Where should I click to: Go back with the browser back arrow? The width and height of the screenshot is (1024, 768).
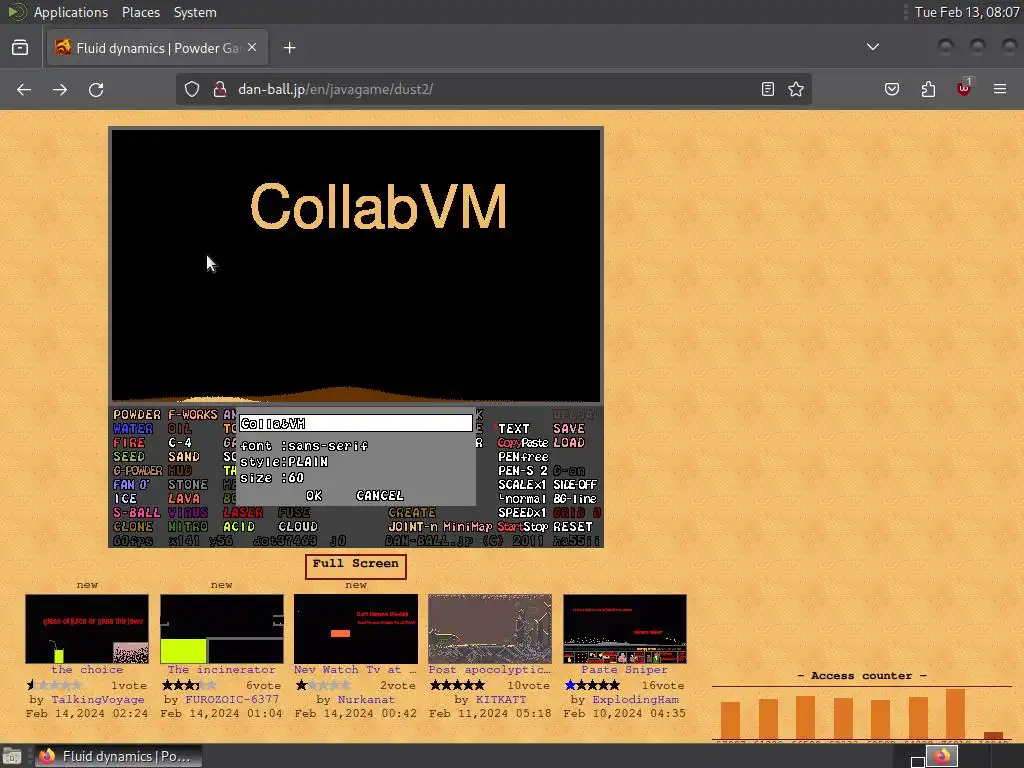(24, 89)
